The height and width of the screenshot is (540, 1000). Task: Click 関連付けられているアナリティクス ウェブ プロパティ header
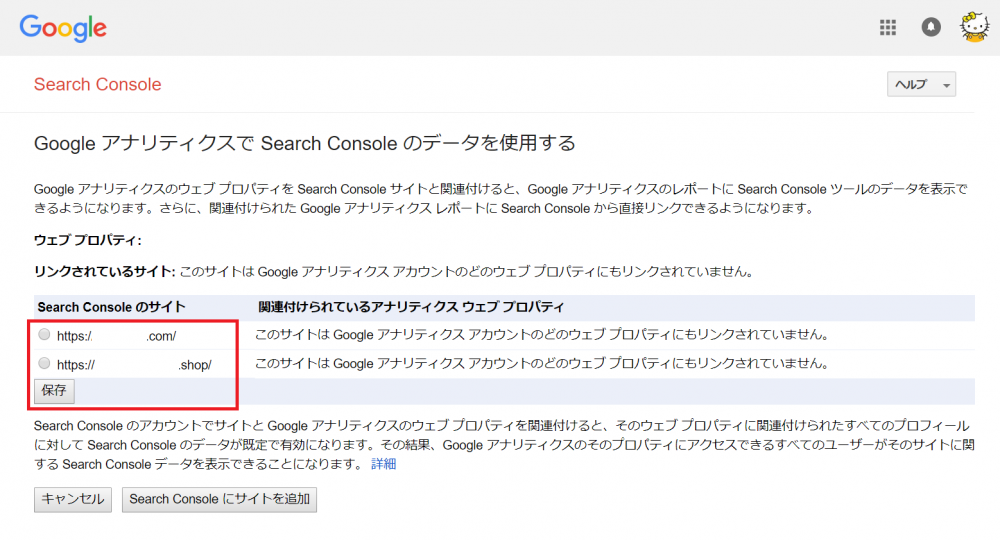[411, 307]
